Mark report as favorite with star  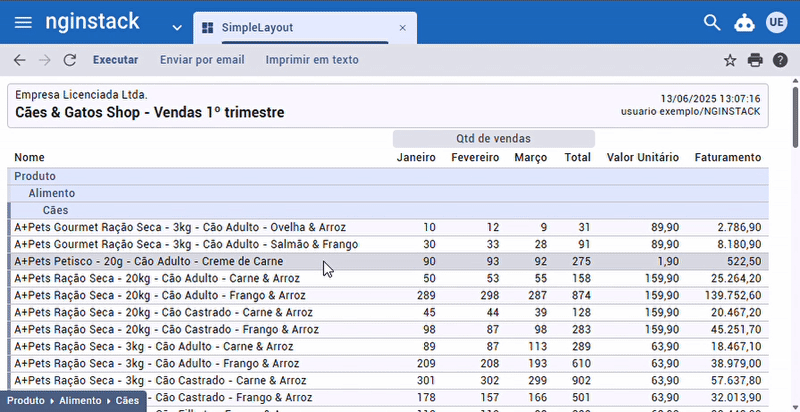[x=730, y=60]
